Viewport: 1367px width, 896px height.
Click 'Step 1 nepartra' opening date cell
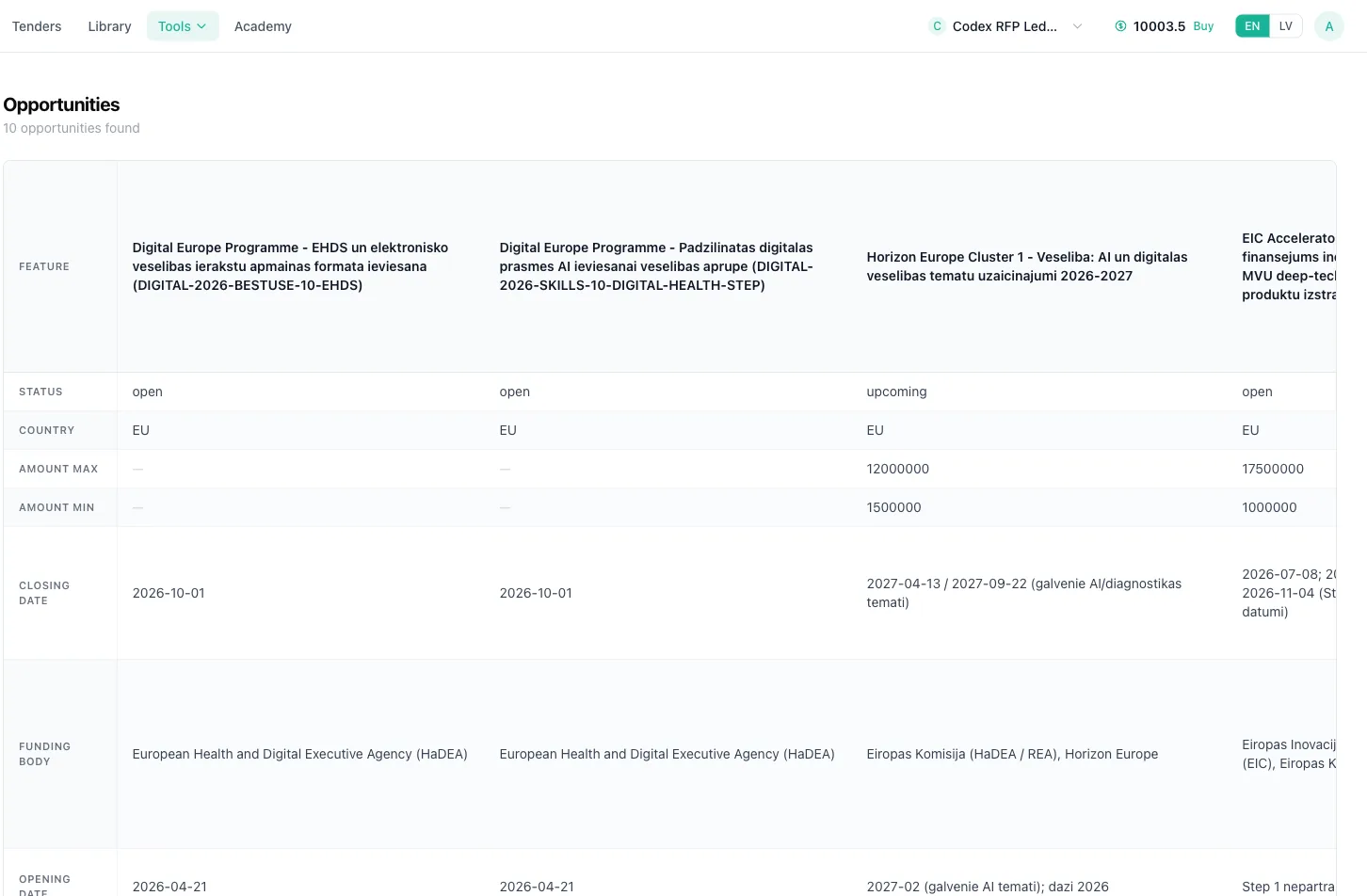pyautogui.click(x=1288, y=887)
